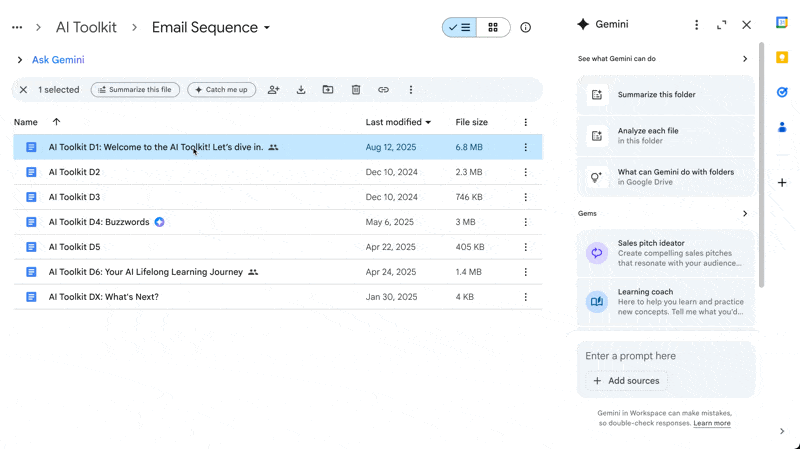Select AI Toolkit D6: Your AI Lifelong Learning Journey
800x449 pixels.
click(x=278, y=272)
